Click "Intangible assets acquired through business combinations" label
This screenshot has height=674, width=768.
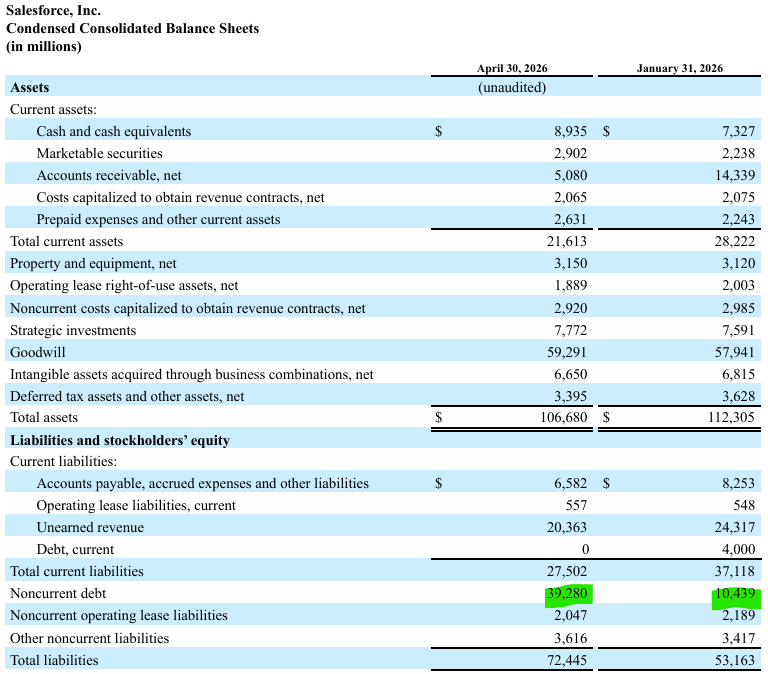click(x=192, y=375)
